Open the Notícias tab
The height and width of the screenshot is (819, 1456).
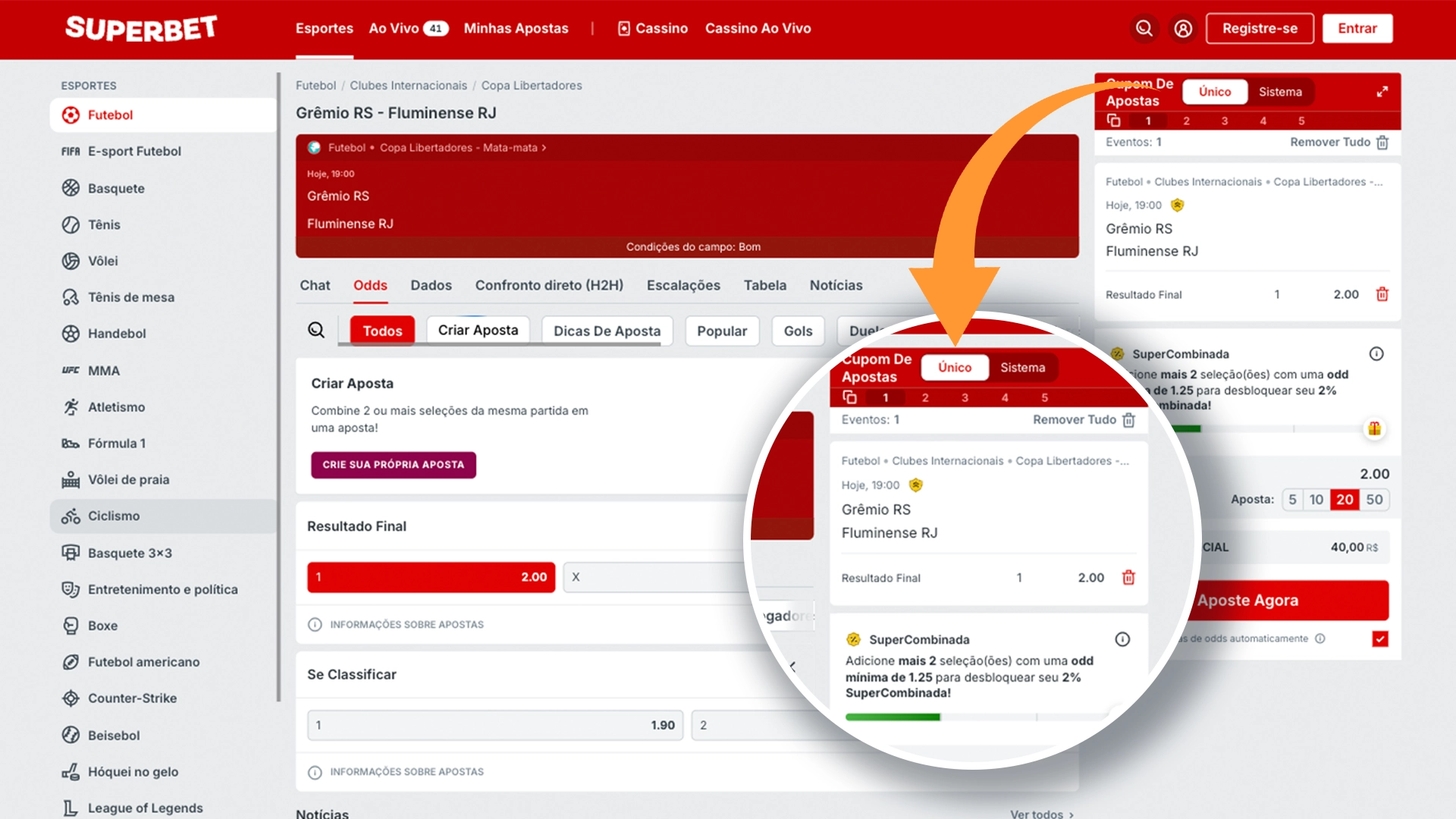[x=836, y=286]
